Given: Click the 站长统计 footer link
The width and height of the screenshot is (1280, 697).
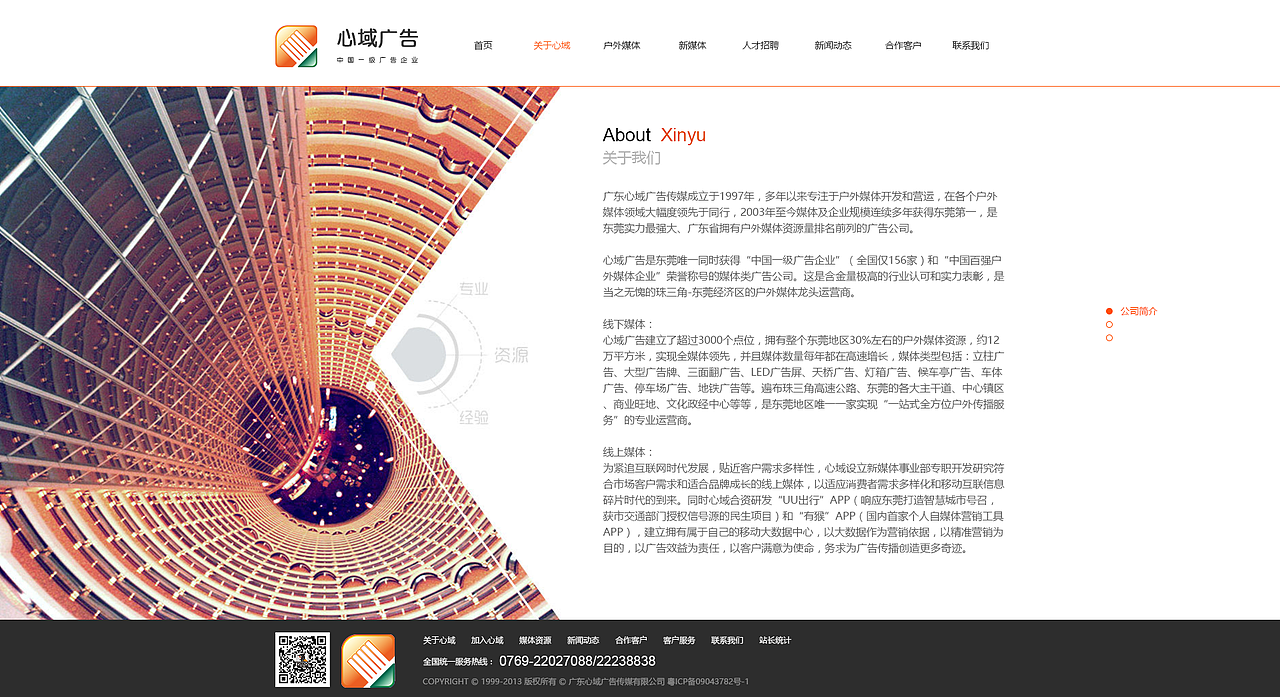Looking at the screenshot, I should point(771,640).
